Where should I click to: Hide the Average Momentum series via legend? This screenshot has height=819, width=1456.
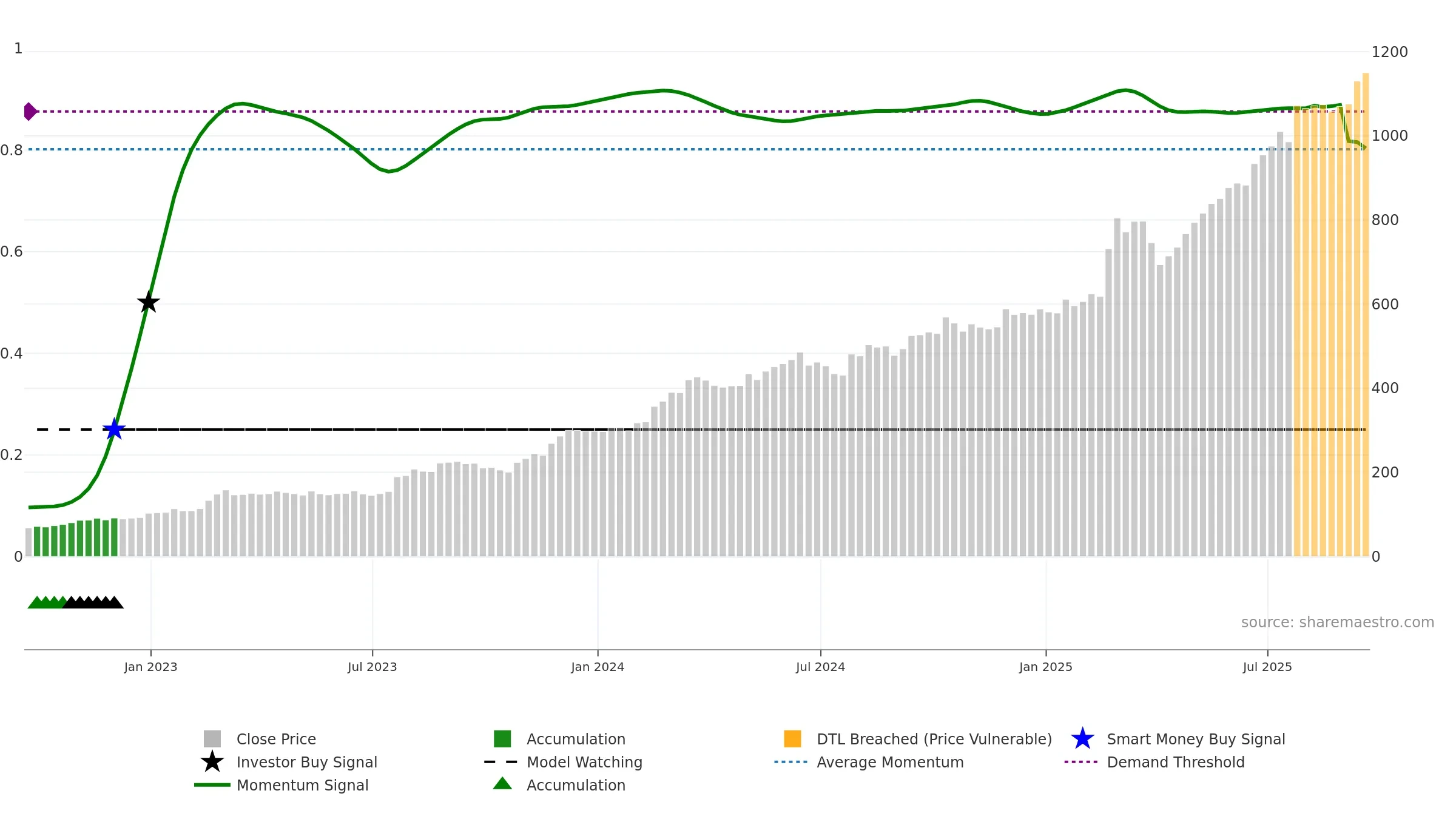click(x=890, y=762)
